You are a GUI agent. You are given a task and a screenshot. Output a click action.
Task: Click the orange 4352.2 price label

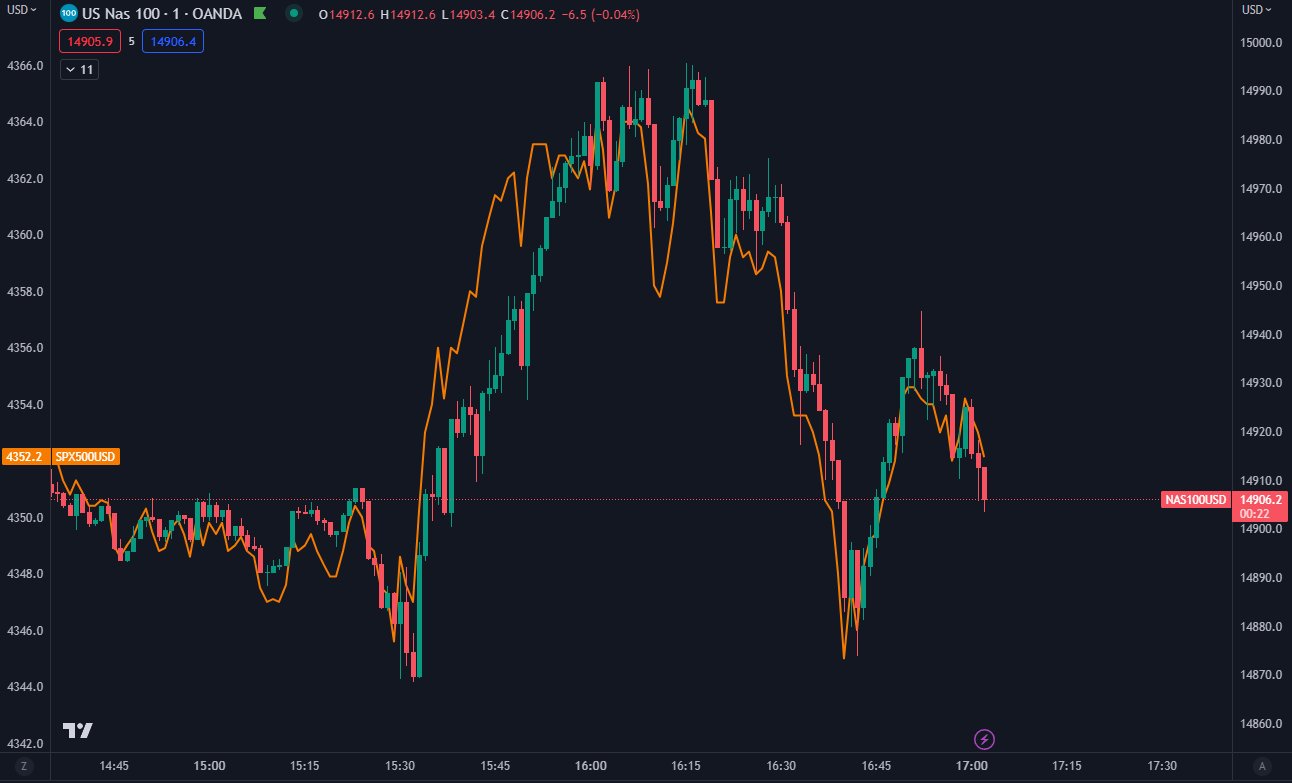click(24, 457)
